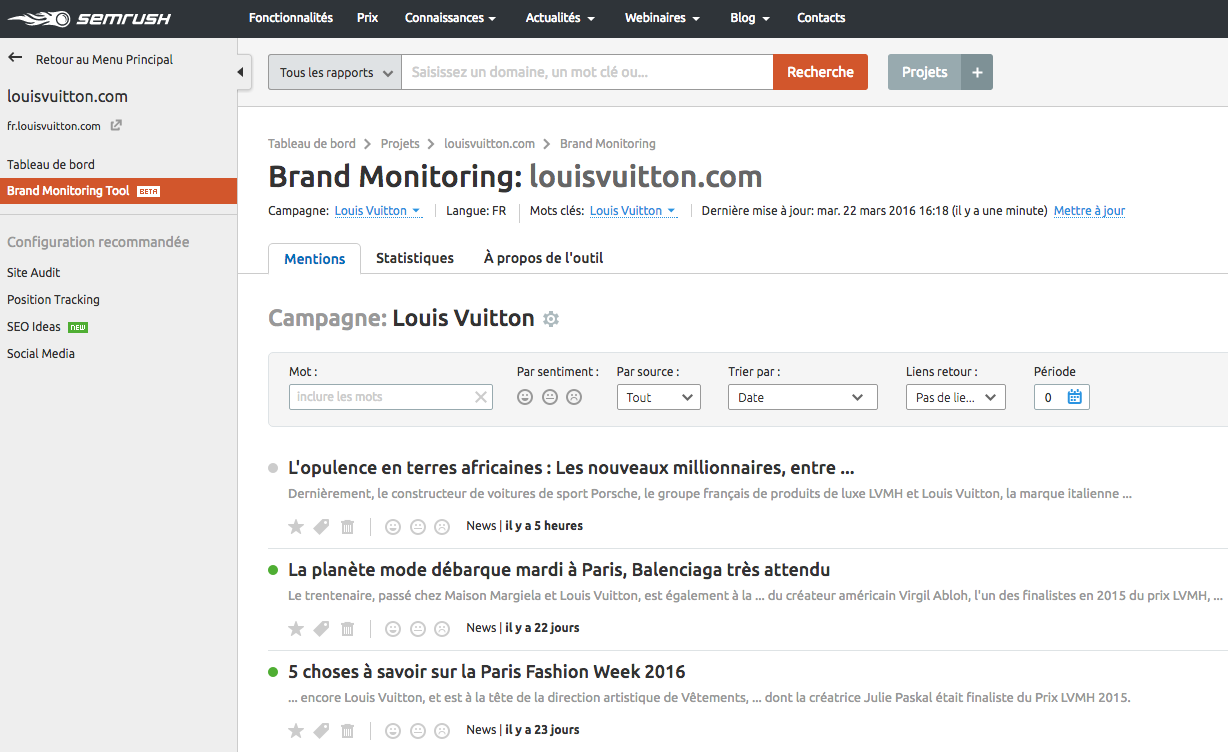This screenshot has height=752, width=1228.
Task: Open Prix in the top navigation
Action: point(368,18)
